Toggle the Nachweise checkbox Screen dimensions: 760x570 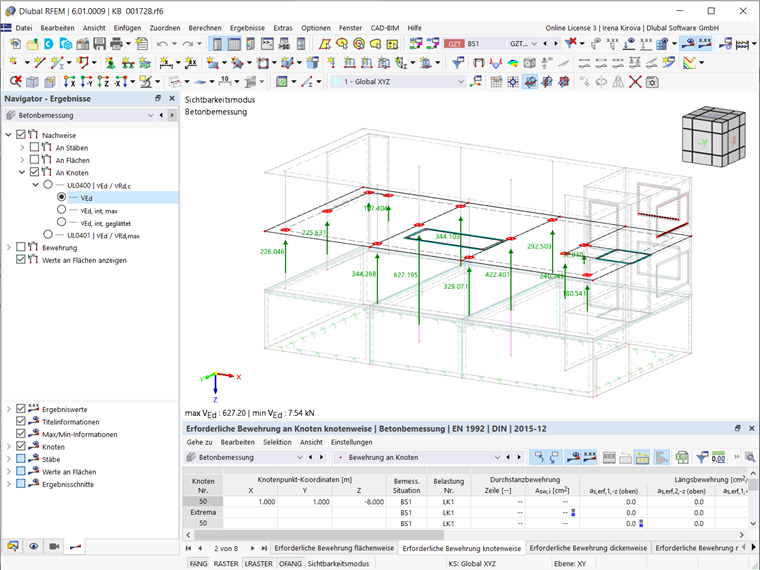click(x=21, y=134)
